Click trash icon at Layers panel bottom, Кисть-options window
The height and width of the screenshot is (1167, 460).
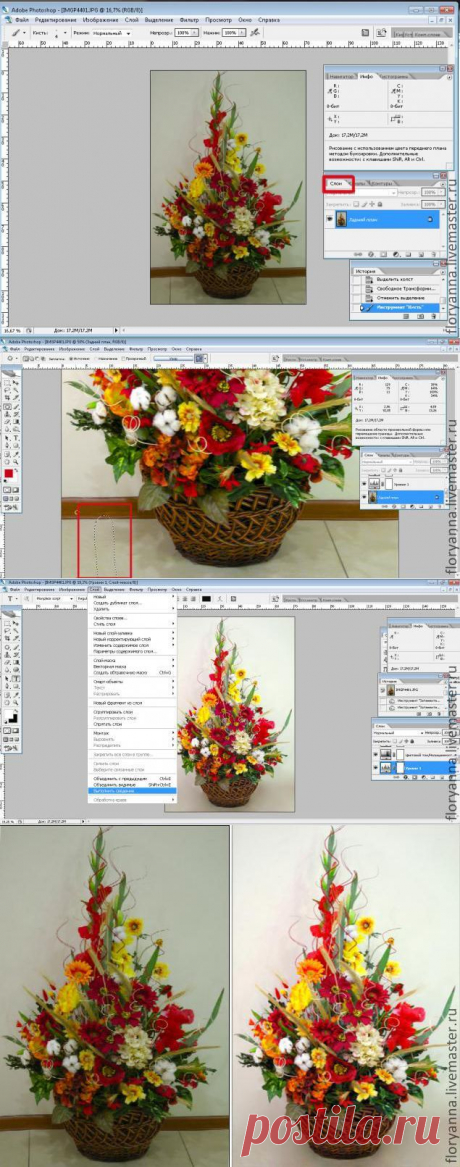click(434, 255)
